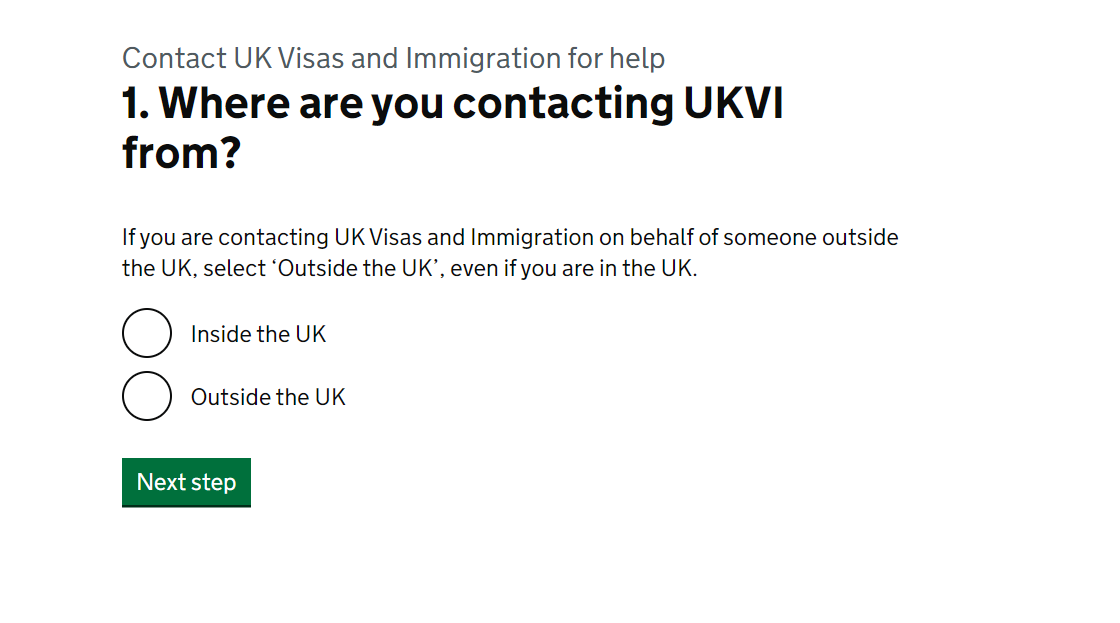This screenshot has height=623, width=1120.
Task: Click the 'Contact UK Visas and Immigration for help' caption
Action: [x=392, y=58]
